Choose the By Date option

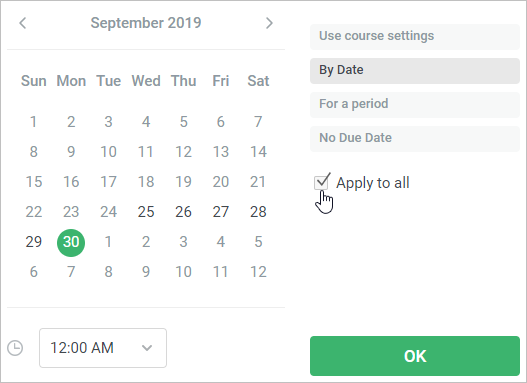415,71
